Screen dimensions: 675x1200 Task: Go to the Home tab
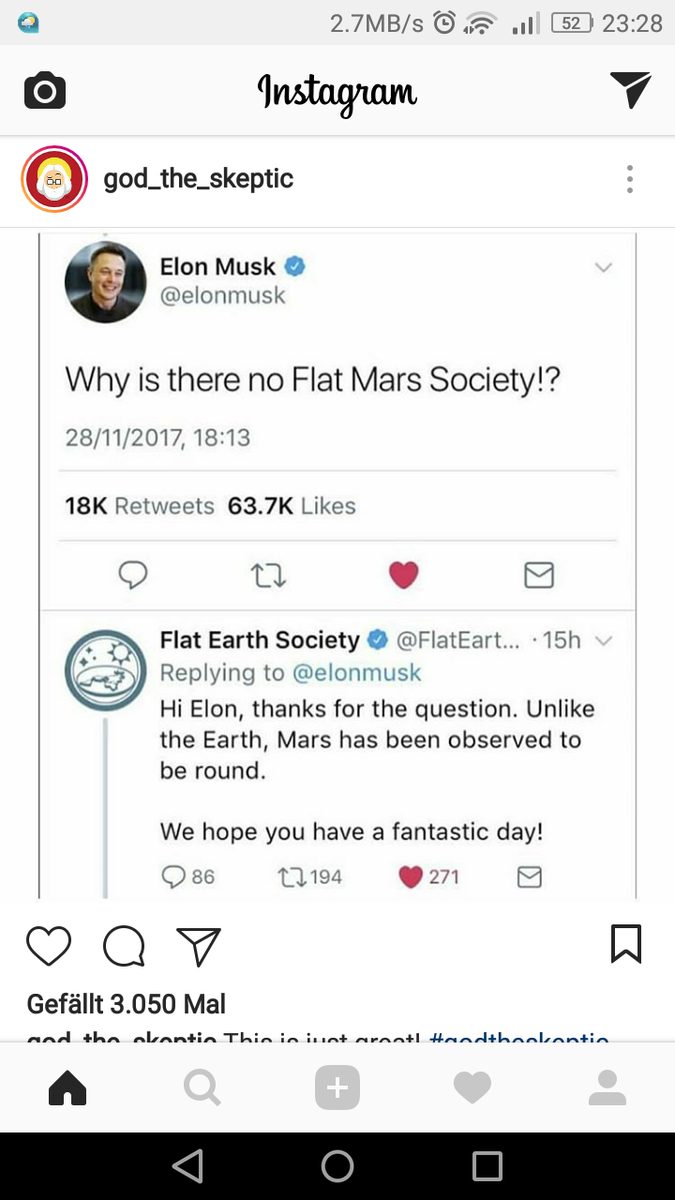pos(68,1089)
